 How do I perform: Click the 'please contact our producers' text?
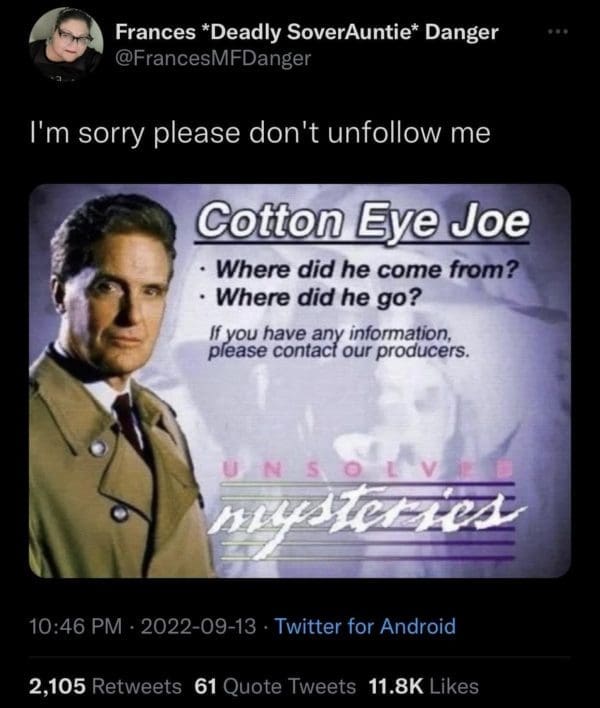339,351
